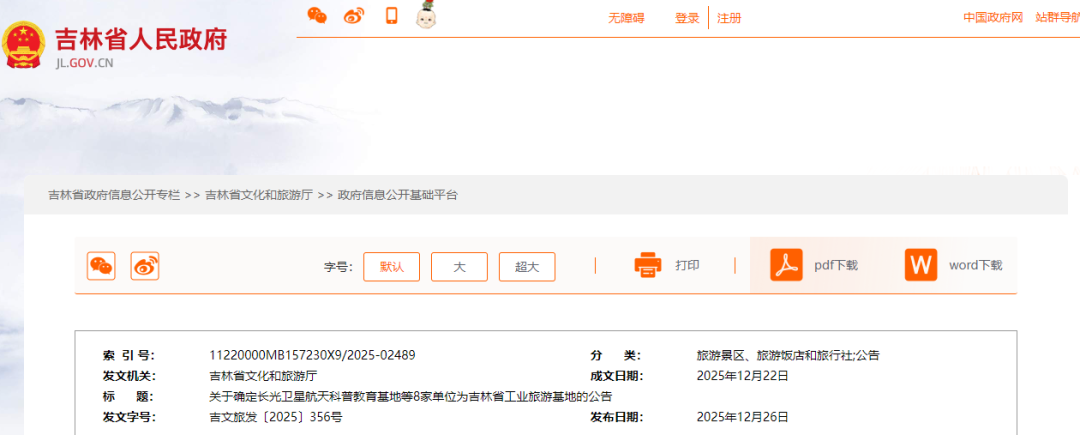Visit 中国政府网 link
The height and width of the screenshot is (435, 1080).
(993, 18)
